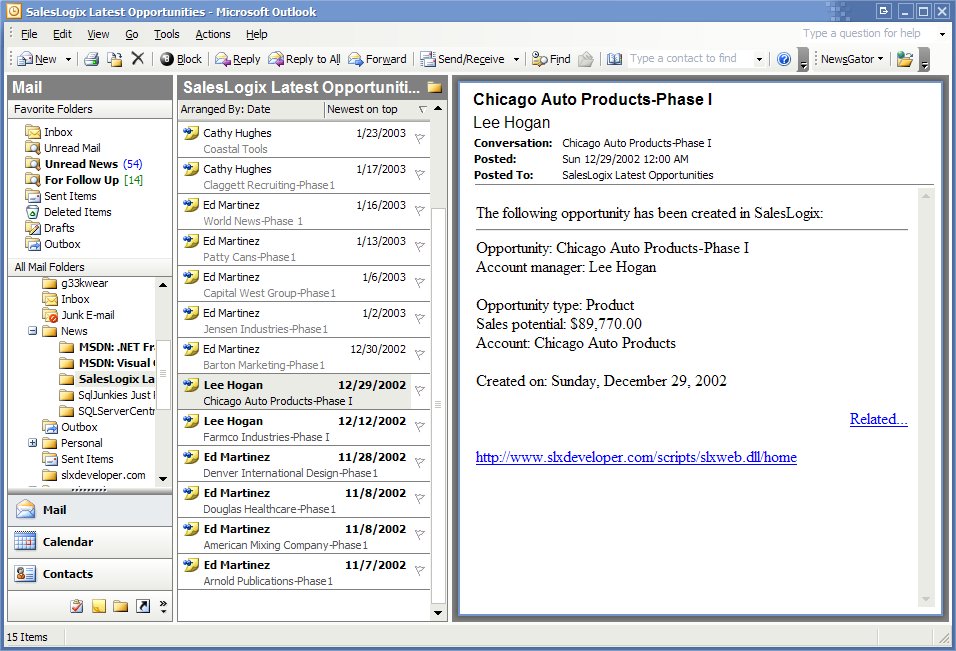
Task: Flag the World News-Phase 1 message
Action: tap(419, 211)
